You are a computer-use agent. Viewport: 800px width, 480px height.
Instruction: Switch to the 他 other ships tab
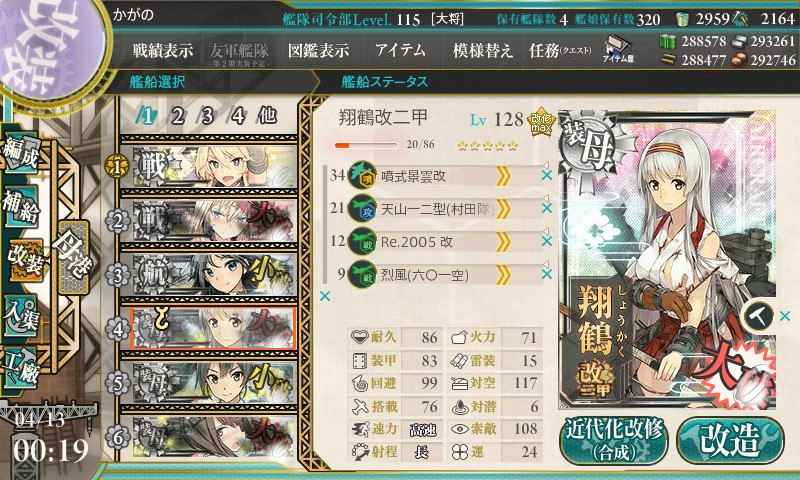tap(267, 116)
